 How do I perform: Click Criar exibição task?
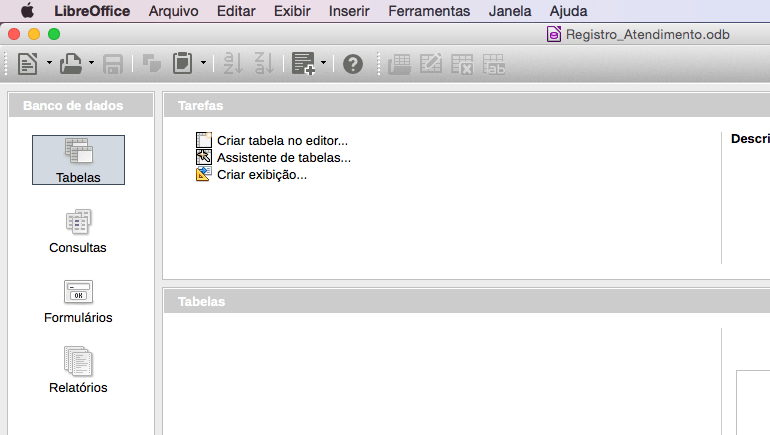[x=251, y=175]
